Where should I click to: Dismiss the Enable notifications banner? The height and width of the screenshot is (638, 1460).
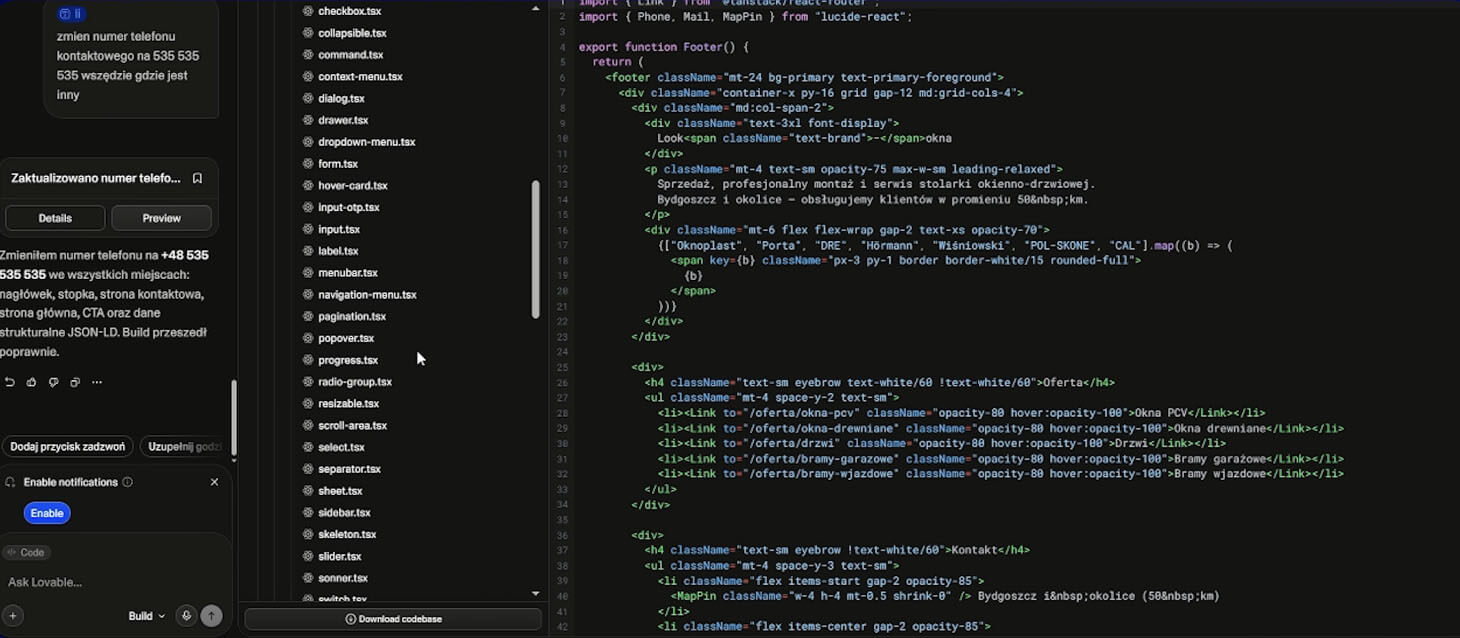(x=214, y=482)
